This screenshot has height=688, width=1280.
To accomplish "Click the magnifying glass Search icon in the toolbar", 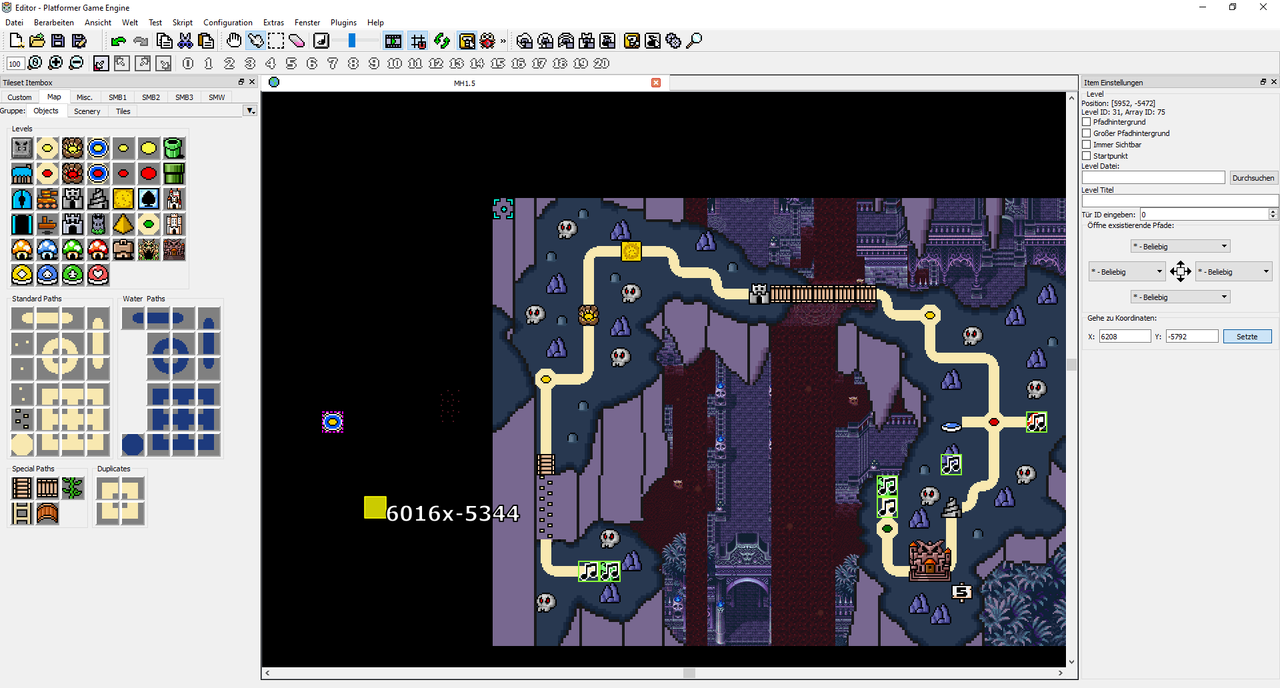I will [694, 41].
